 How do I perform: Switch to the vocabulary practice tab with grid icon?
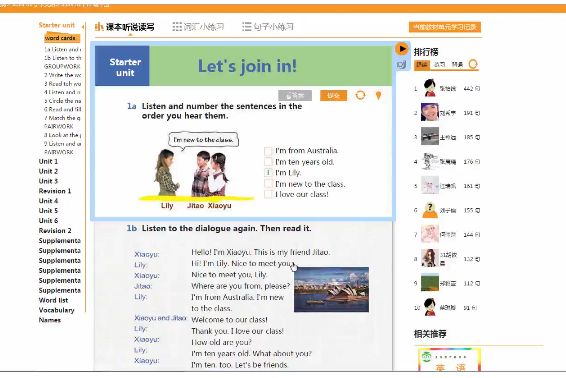[x=198, y=27]
